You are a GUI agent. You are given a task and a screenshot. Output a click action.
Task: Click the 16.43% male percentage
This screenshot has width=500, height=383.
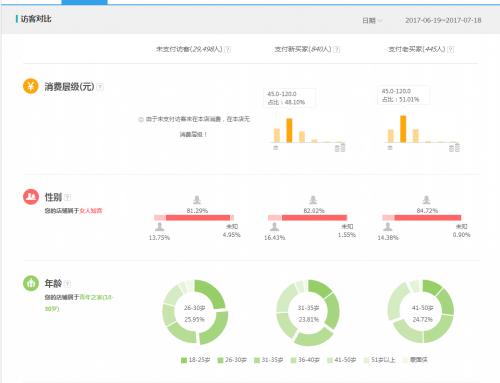click(x=274, y=238)
